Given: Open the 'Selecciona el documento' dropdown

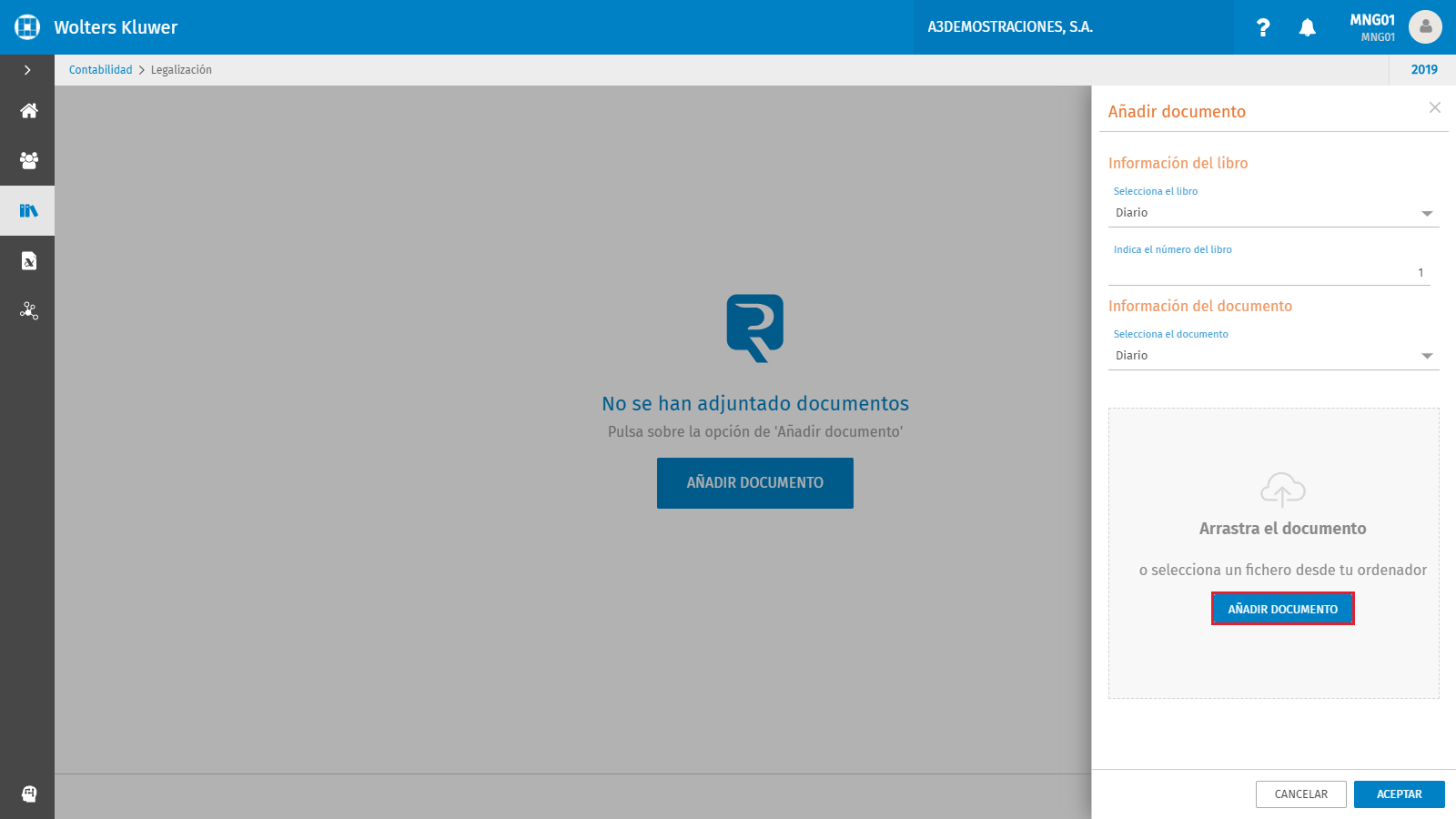Looking at the screenshot, I should click(x=1274, y=356).
